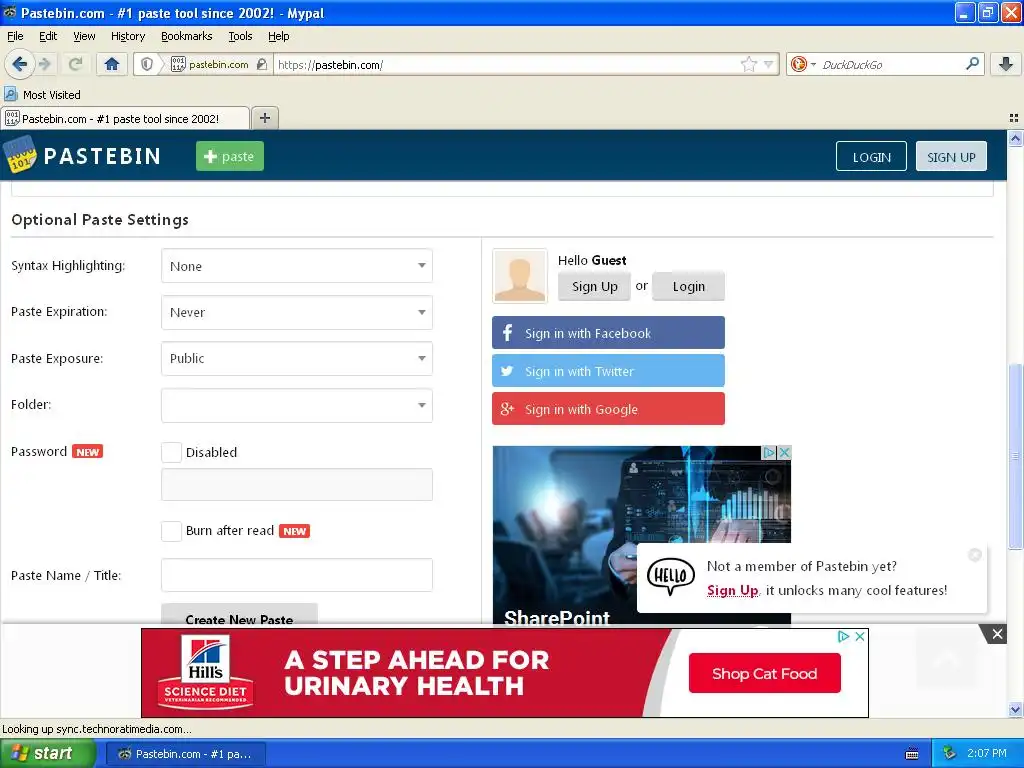Click the Pastebin.com taskbar button

pyautogui.click(x=185, y=754)
